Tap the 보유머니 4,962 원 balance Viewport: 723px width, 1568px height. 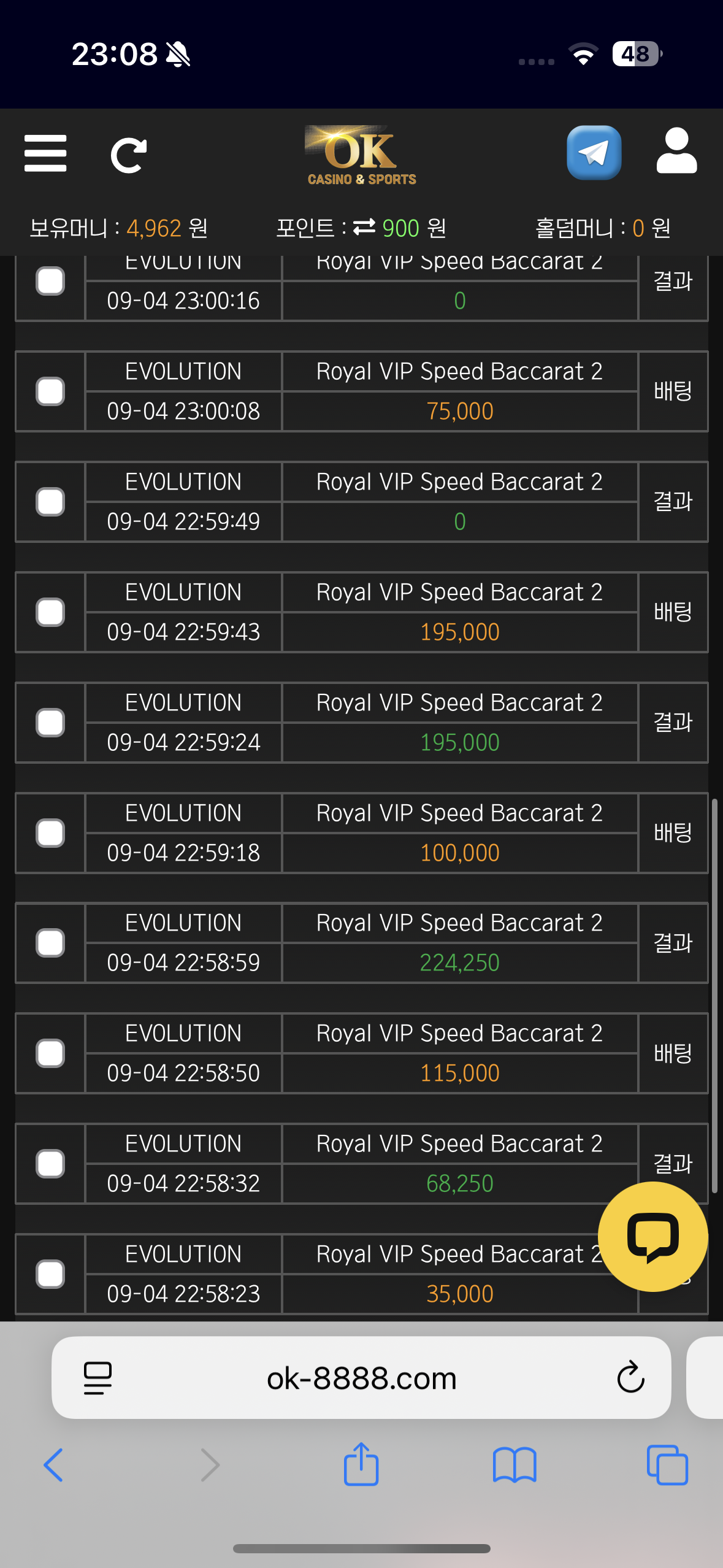pos(118,228)
